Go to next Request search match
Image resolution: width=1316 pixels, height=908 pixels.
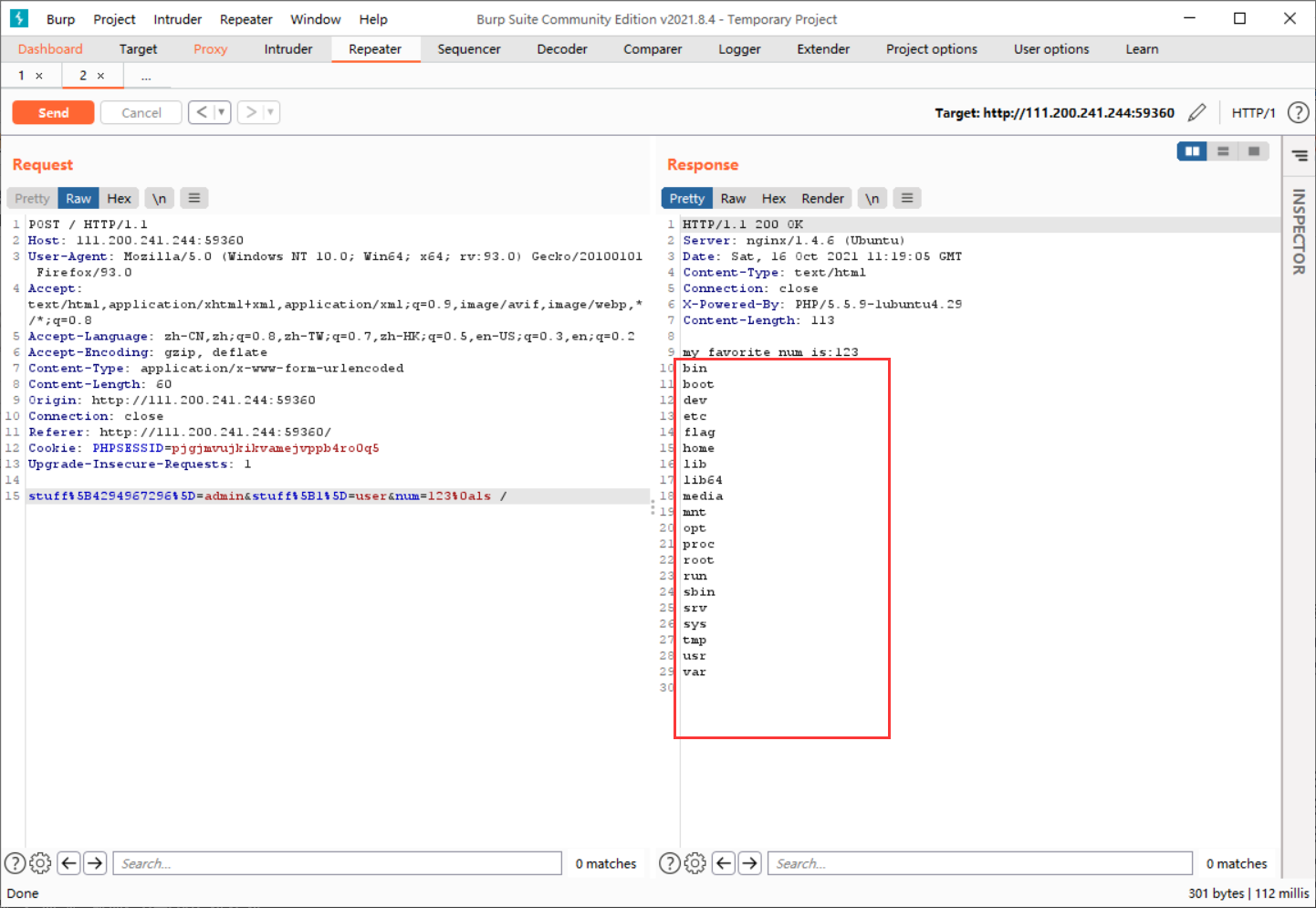[96, 863]
